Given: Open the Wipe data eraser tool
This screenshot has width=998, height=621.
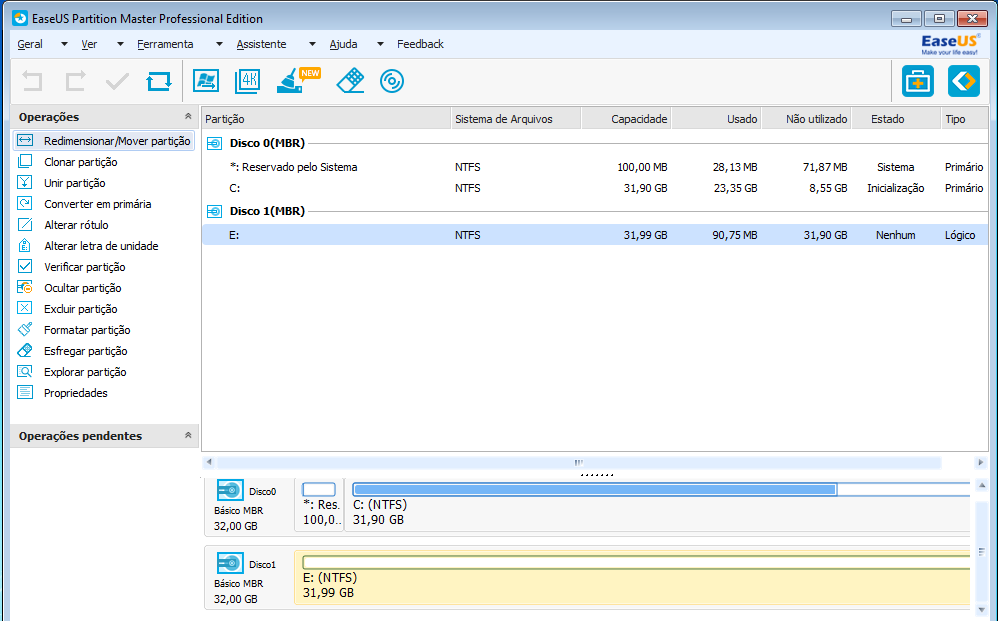Looking at the screenshot, I should tap(350, 81).
